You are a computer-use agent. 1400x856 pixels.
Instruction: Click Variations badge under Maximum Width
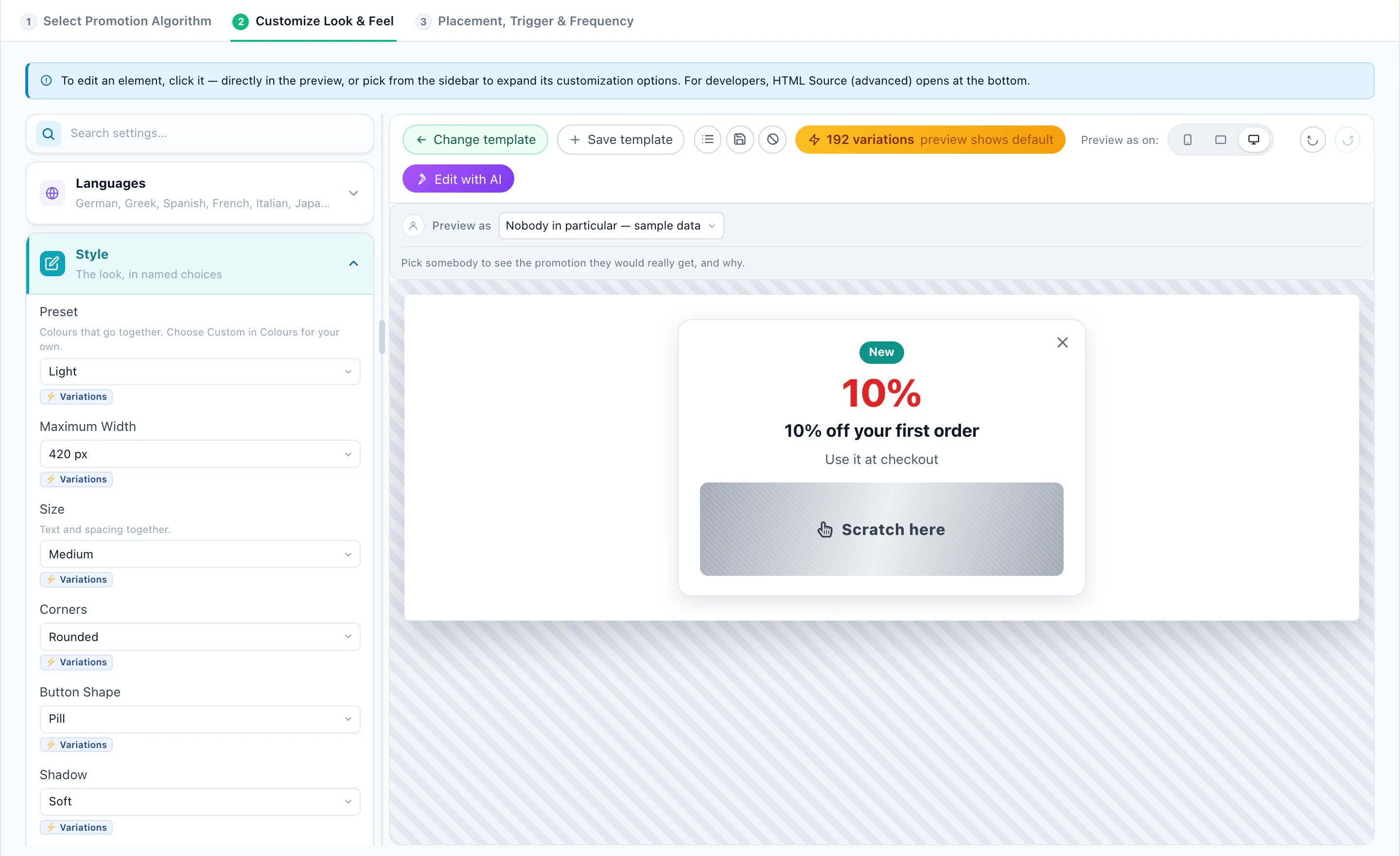76,479
